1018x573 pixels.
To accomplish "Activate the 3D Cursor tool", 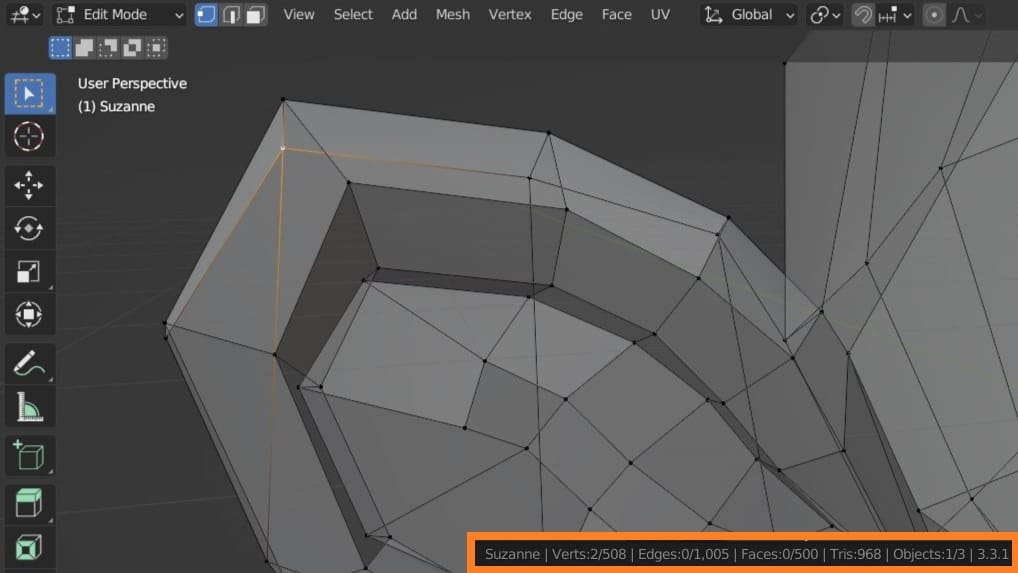I will (29, 136).
